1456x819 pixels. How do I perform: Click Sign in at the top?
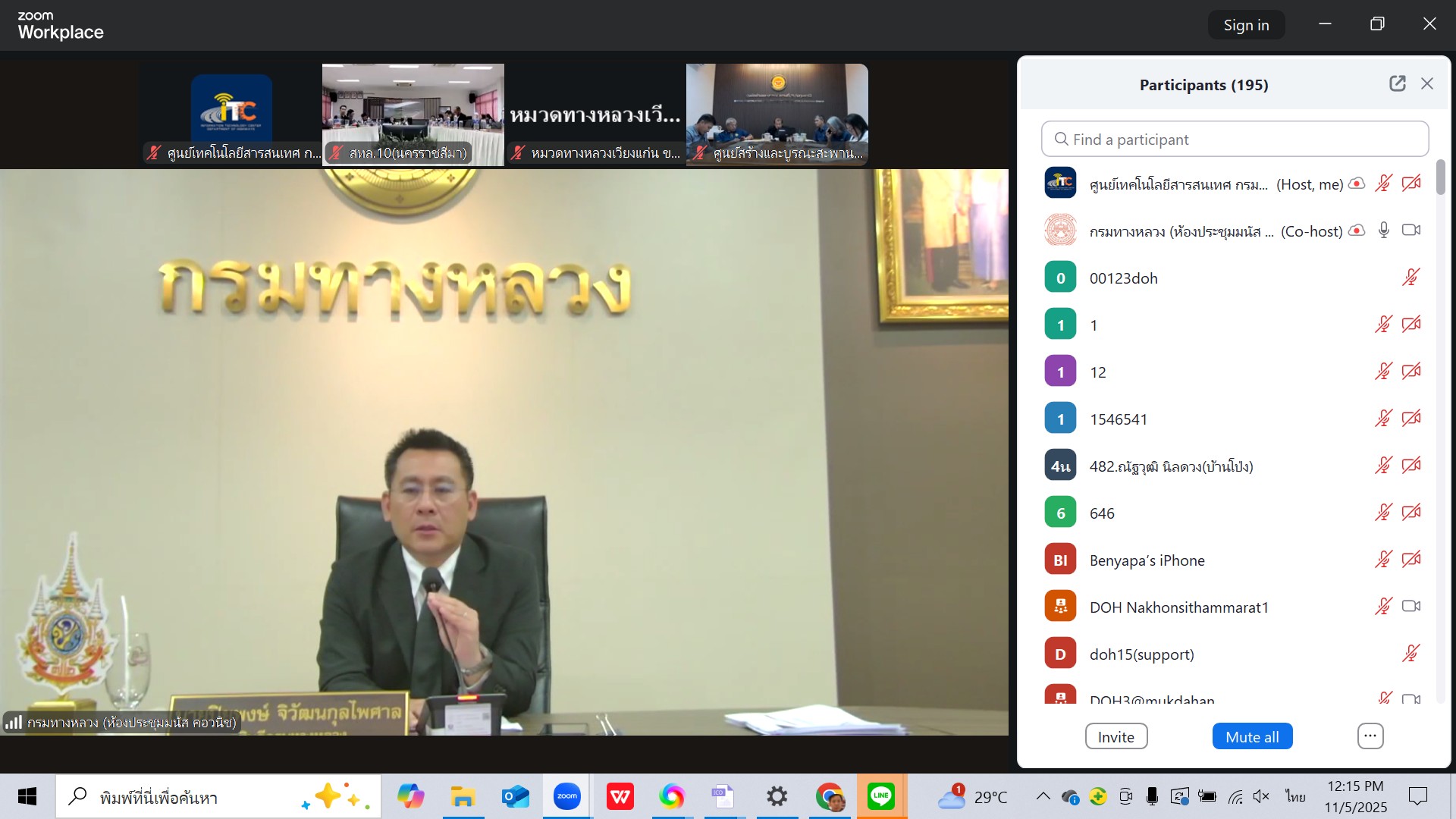point(1246,25)
